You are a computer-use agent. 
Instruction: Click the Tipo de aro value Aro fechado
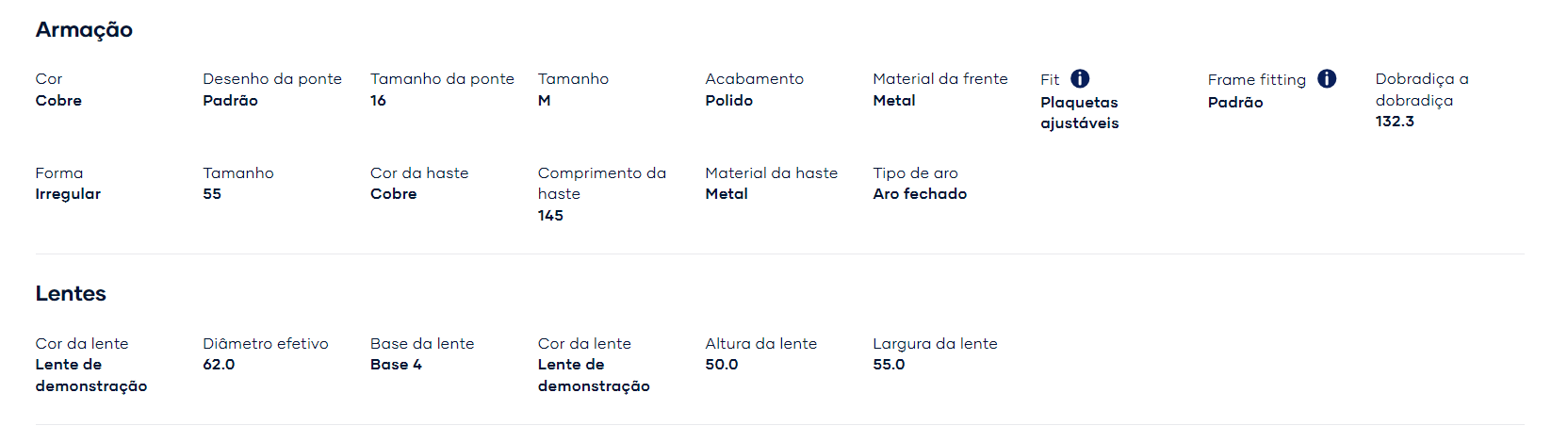click(x=920, y=194)
